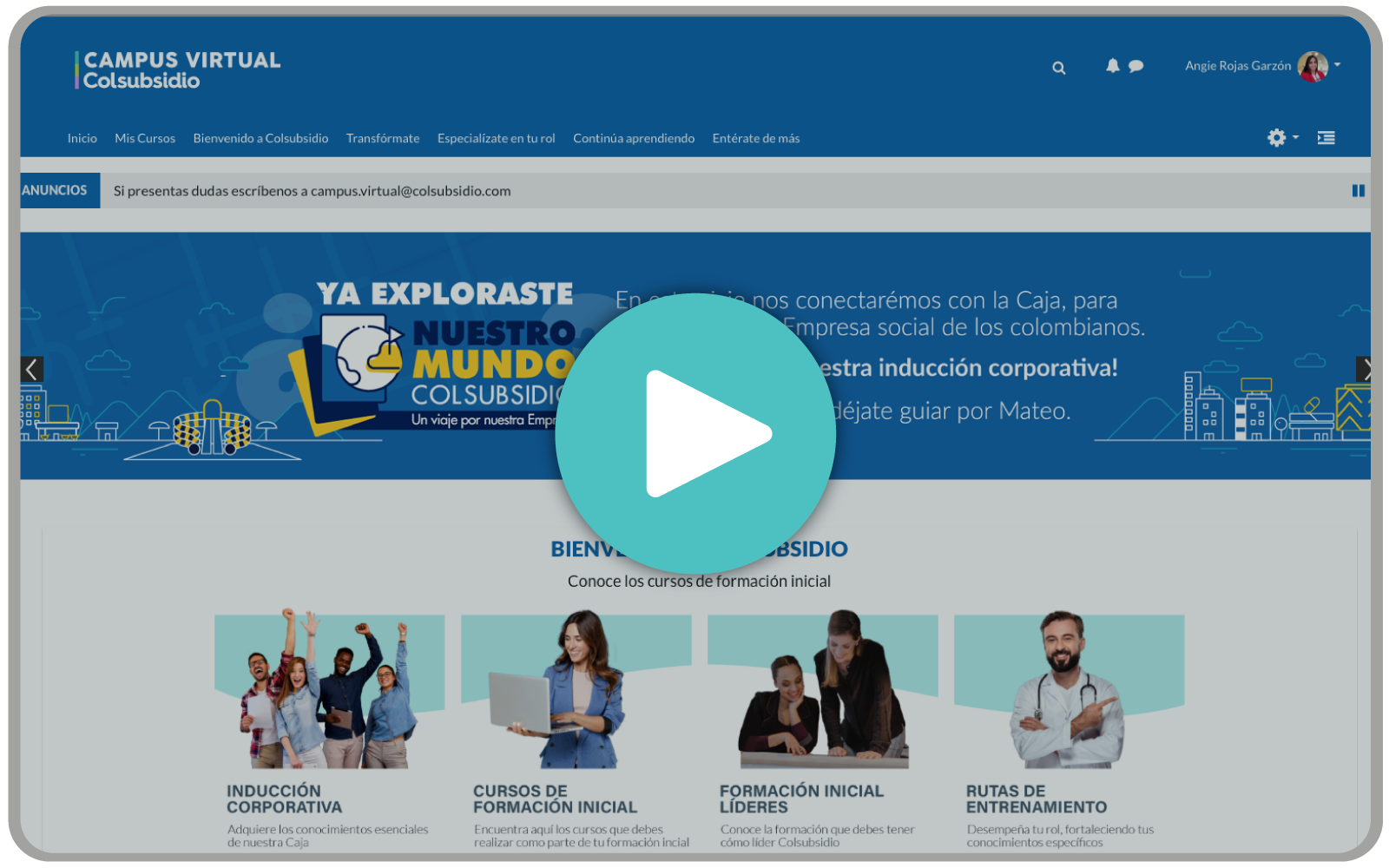Toggle the side drawer list icon

(x=1326, y=137)
